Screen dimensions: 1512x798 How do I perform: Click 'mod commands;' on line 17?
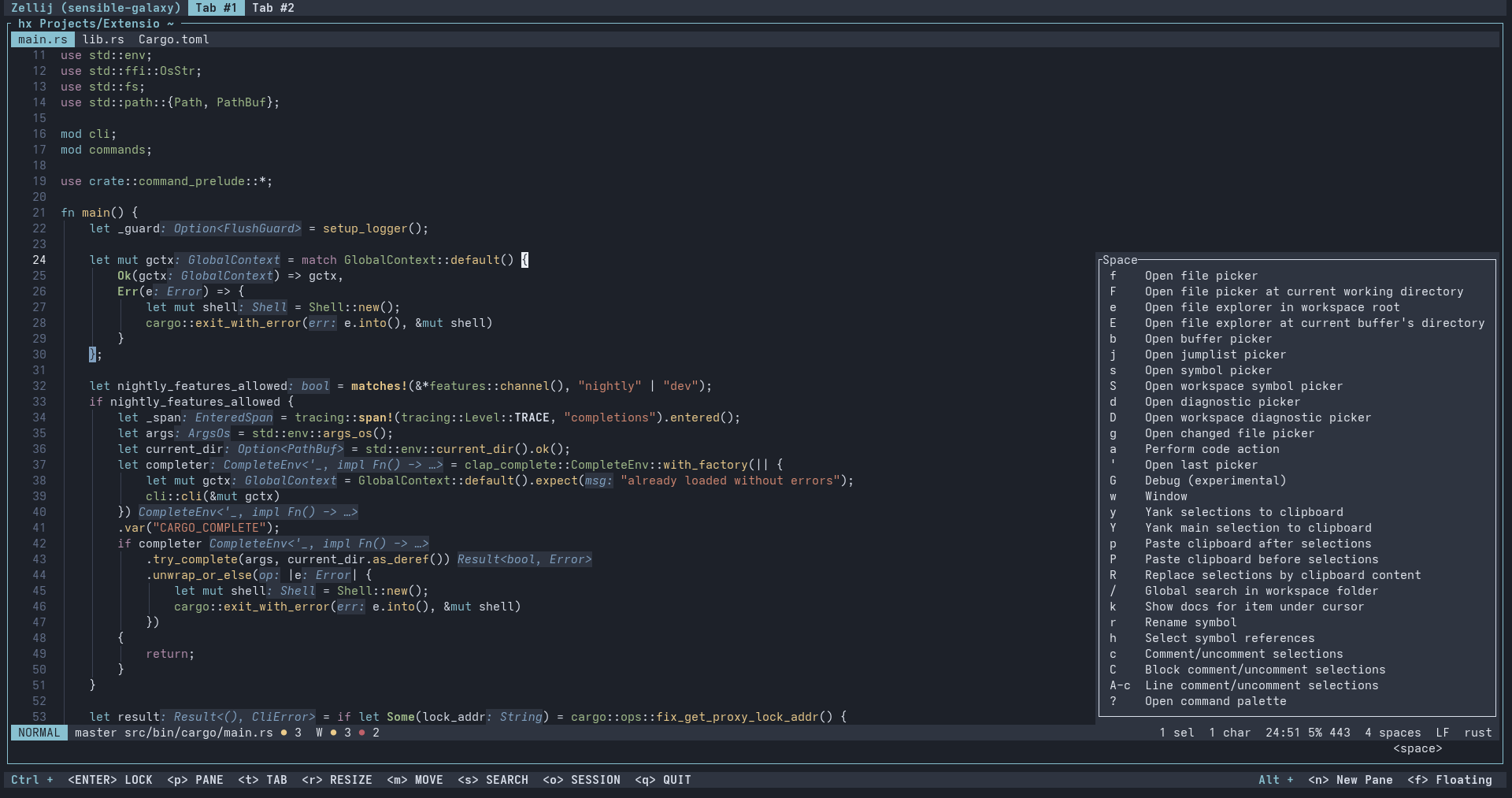tap(106, 150)
